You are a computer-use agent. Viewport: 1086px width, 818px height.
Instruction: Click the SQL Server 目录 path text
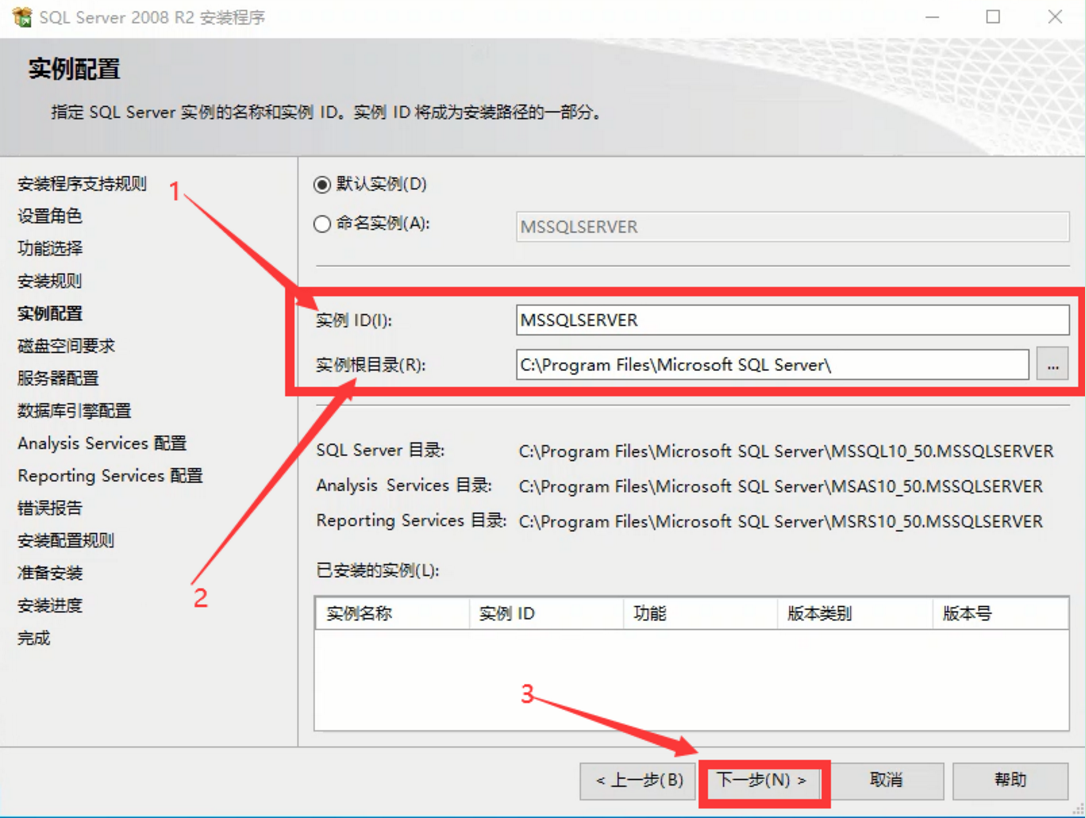(x=786, y=452)
